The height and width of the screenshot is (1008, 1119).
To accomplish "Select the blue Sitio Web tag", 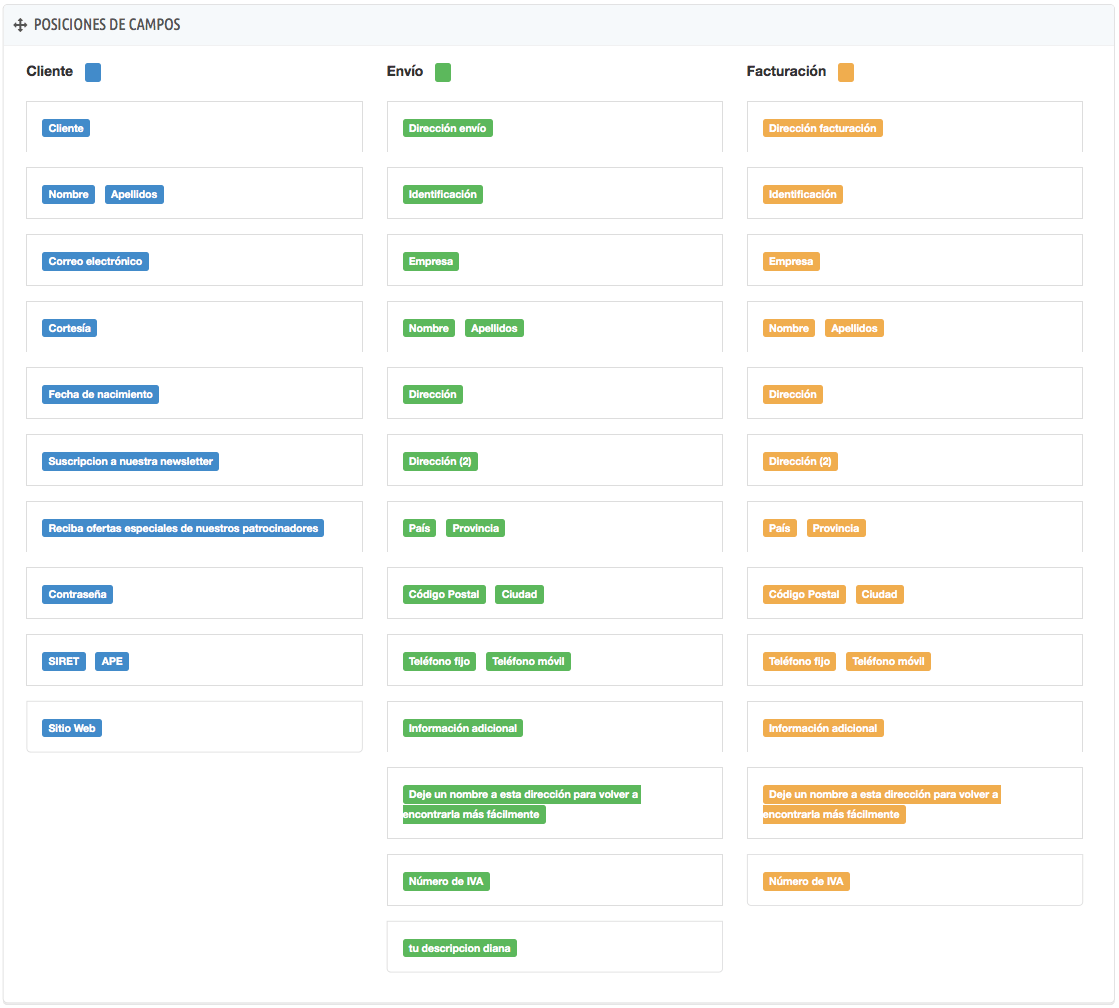I will pyautogui.click(x=72, y=728).
